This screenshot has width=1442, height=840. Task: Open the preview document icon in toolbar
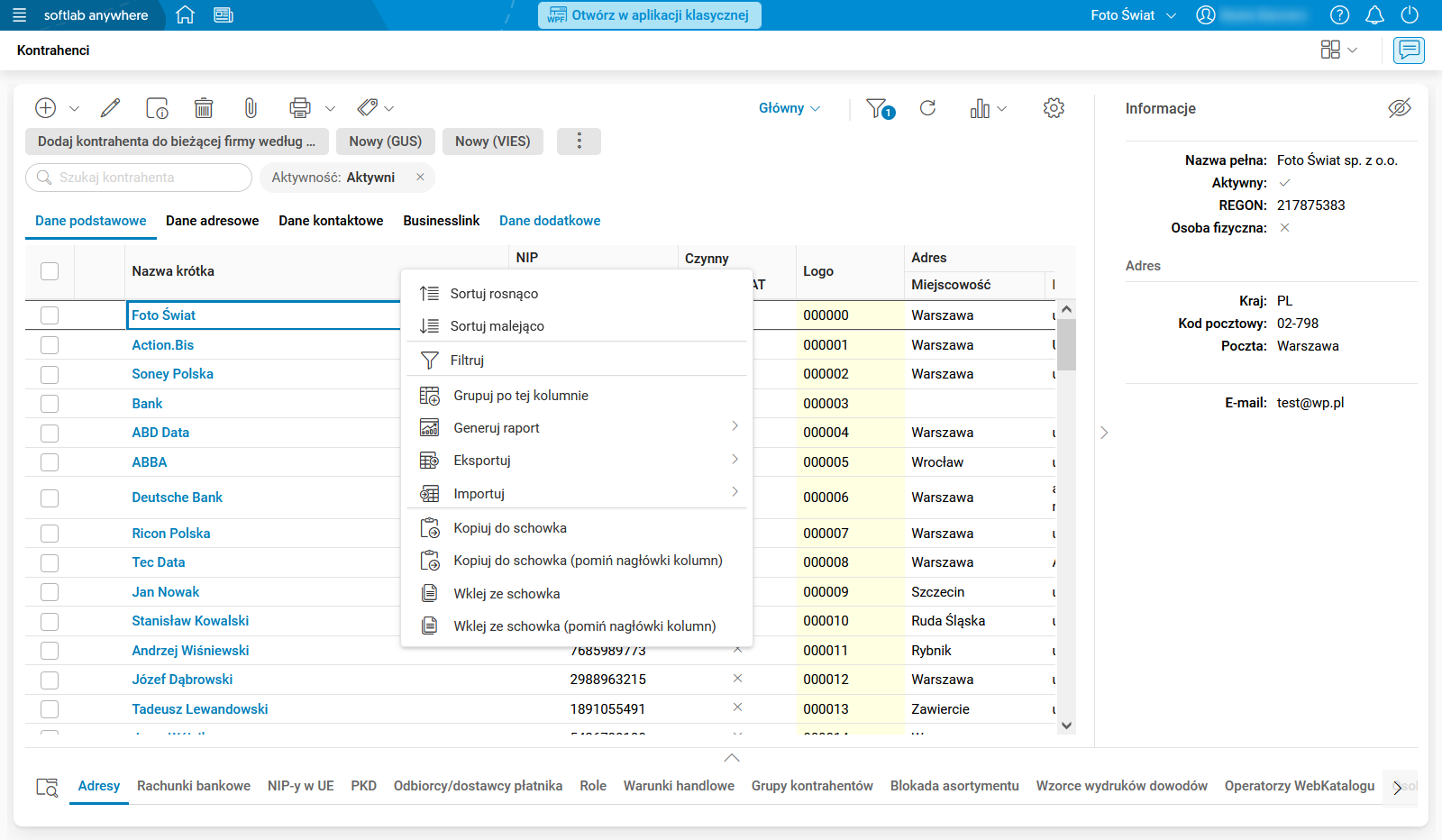pos(157,108)
